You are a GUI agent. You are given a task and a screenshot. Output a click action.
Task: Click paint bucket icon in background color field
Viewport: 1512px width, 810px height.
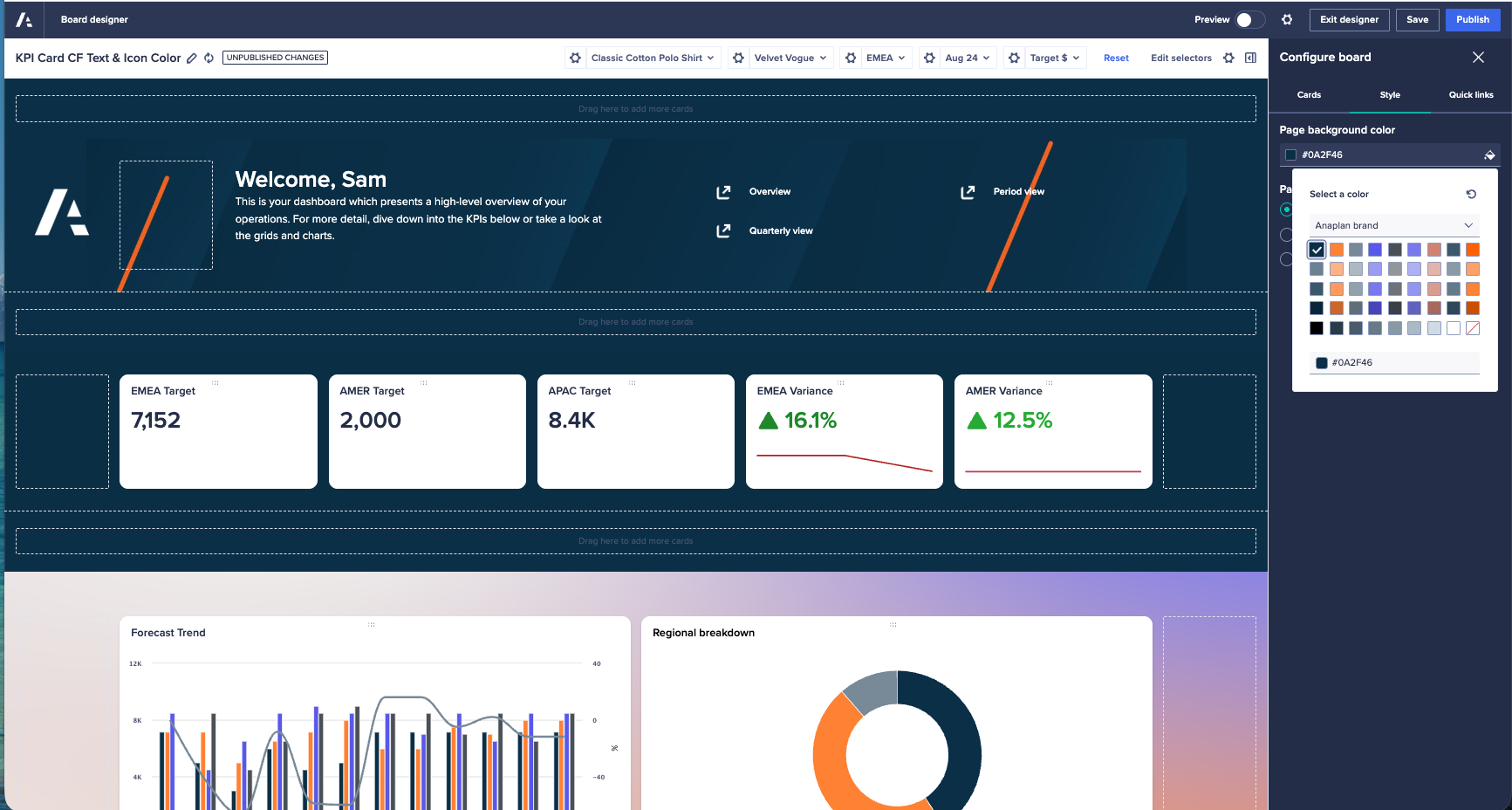coord(1489,154)
